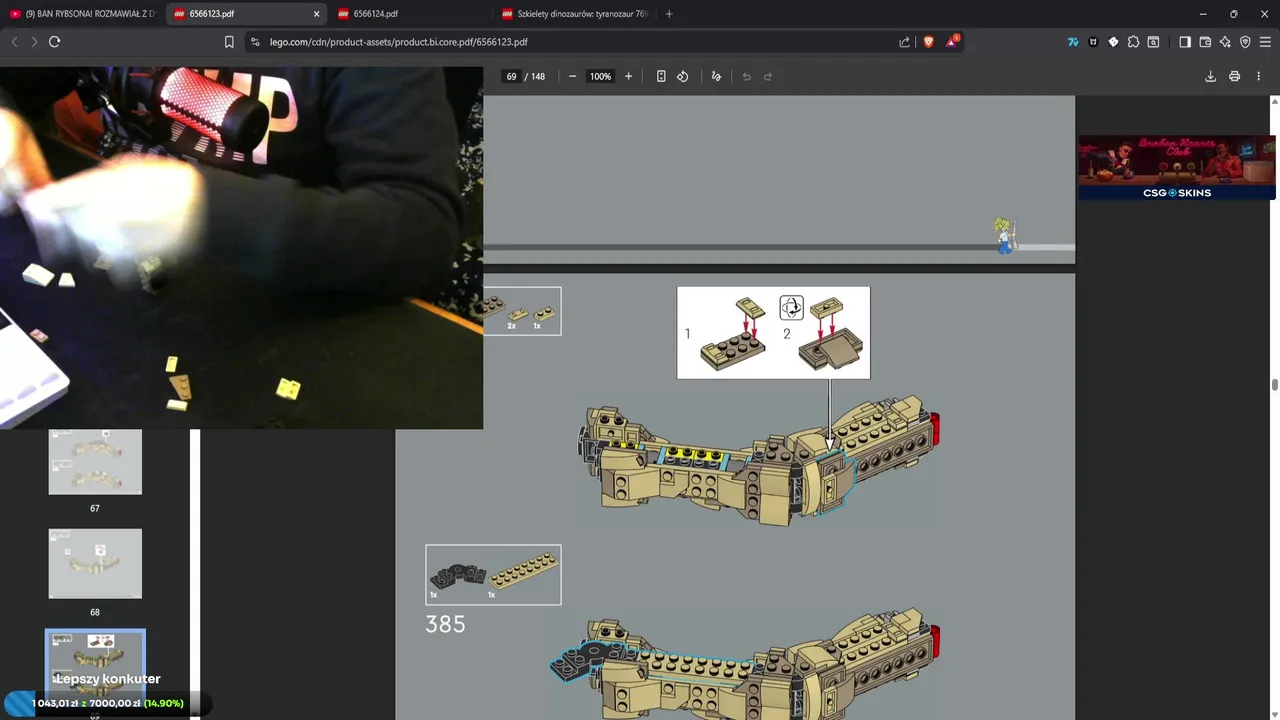Toggle the browser sidebar panel
This screenshot has height=720, width=1280.
[1185, 42]
